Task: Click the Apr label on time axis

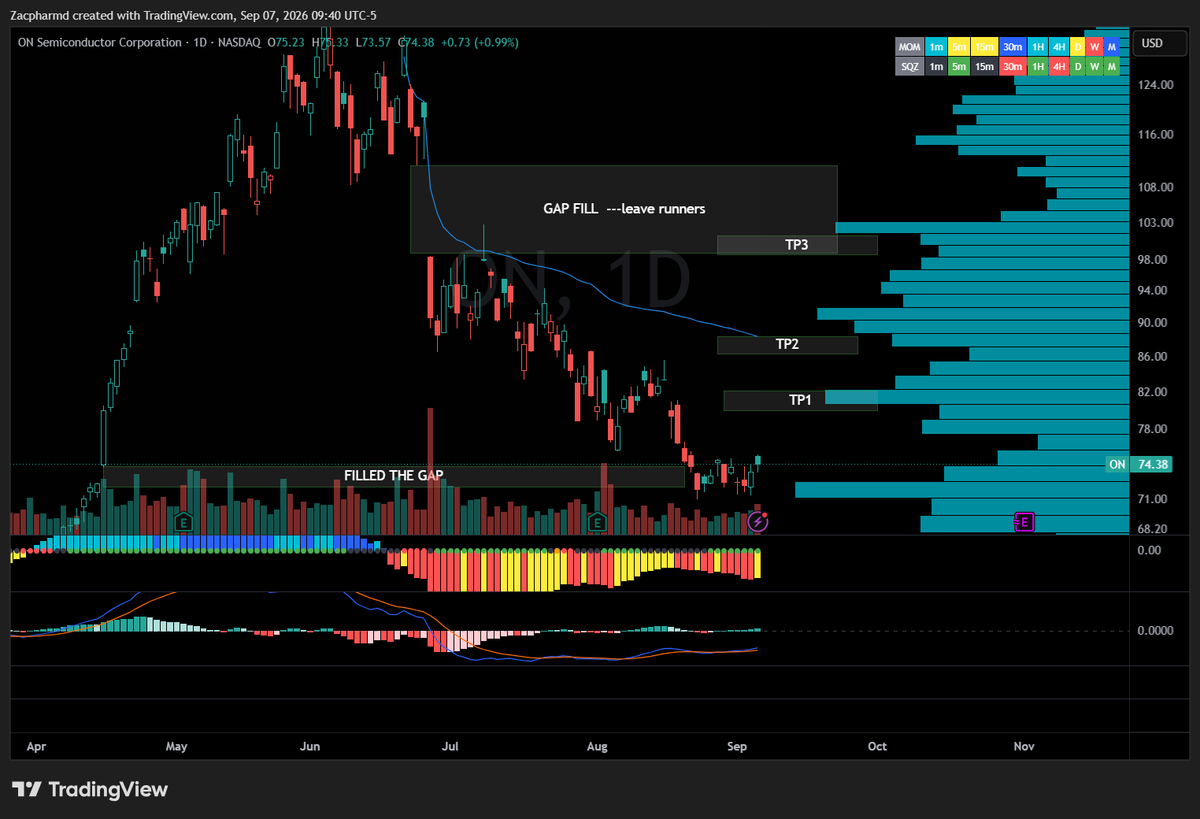Action: pos(36,746)
